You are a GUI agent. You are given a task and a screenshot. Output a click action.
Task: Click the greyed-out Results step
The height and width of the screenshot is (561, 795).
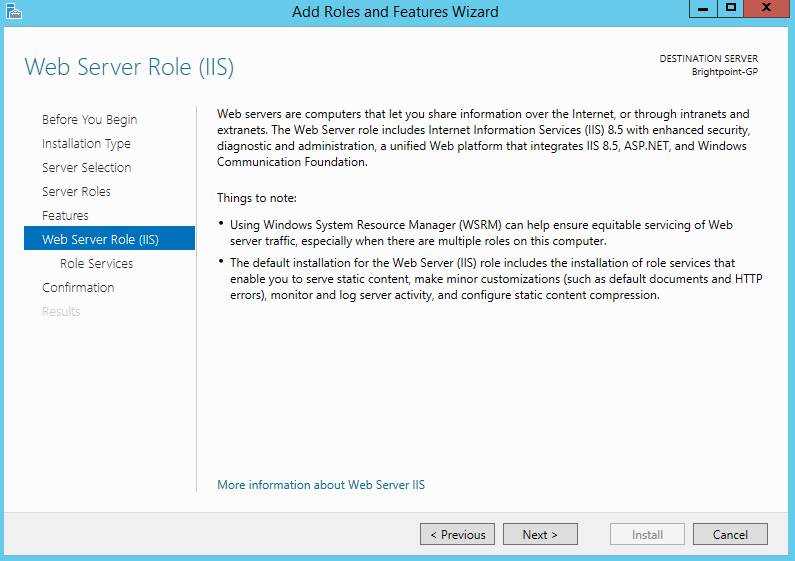pos(61,312)
